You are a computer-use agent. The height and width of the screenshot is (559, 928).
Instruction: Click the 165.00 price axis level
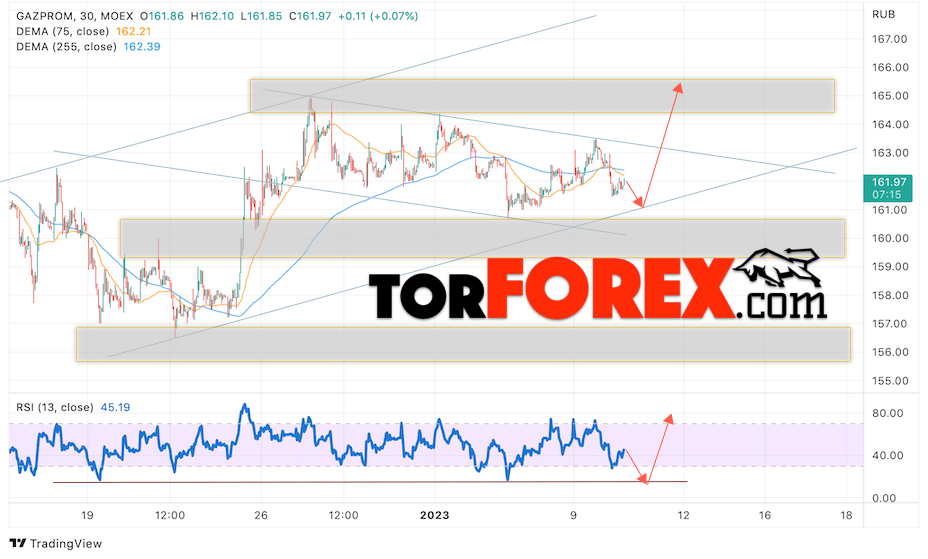tap(890, 96)
